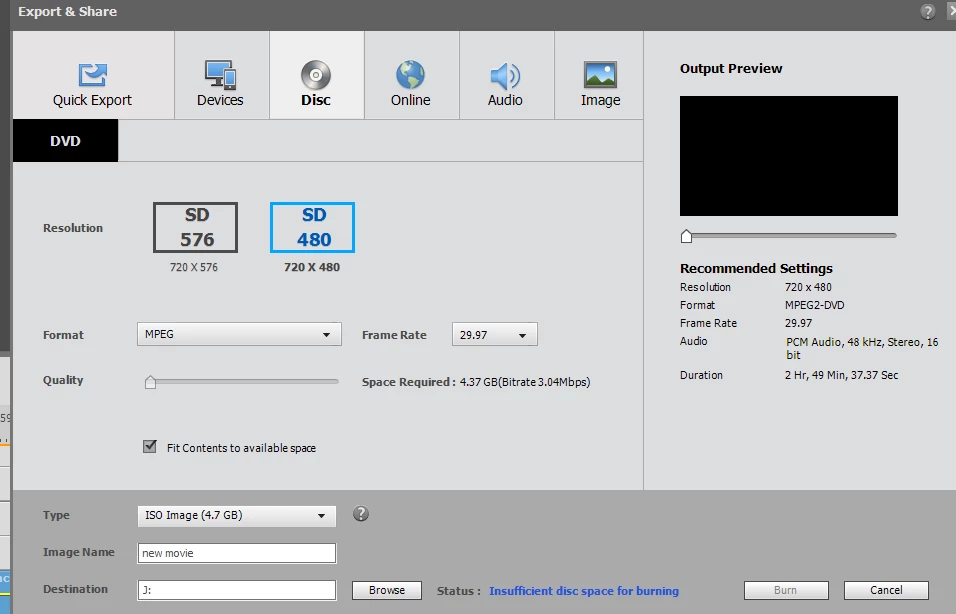
Task: Click the 'PCM Audio, 48 kHz, Stereo' value
Action: pyautogui.click(x=861, y=348)
